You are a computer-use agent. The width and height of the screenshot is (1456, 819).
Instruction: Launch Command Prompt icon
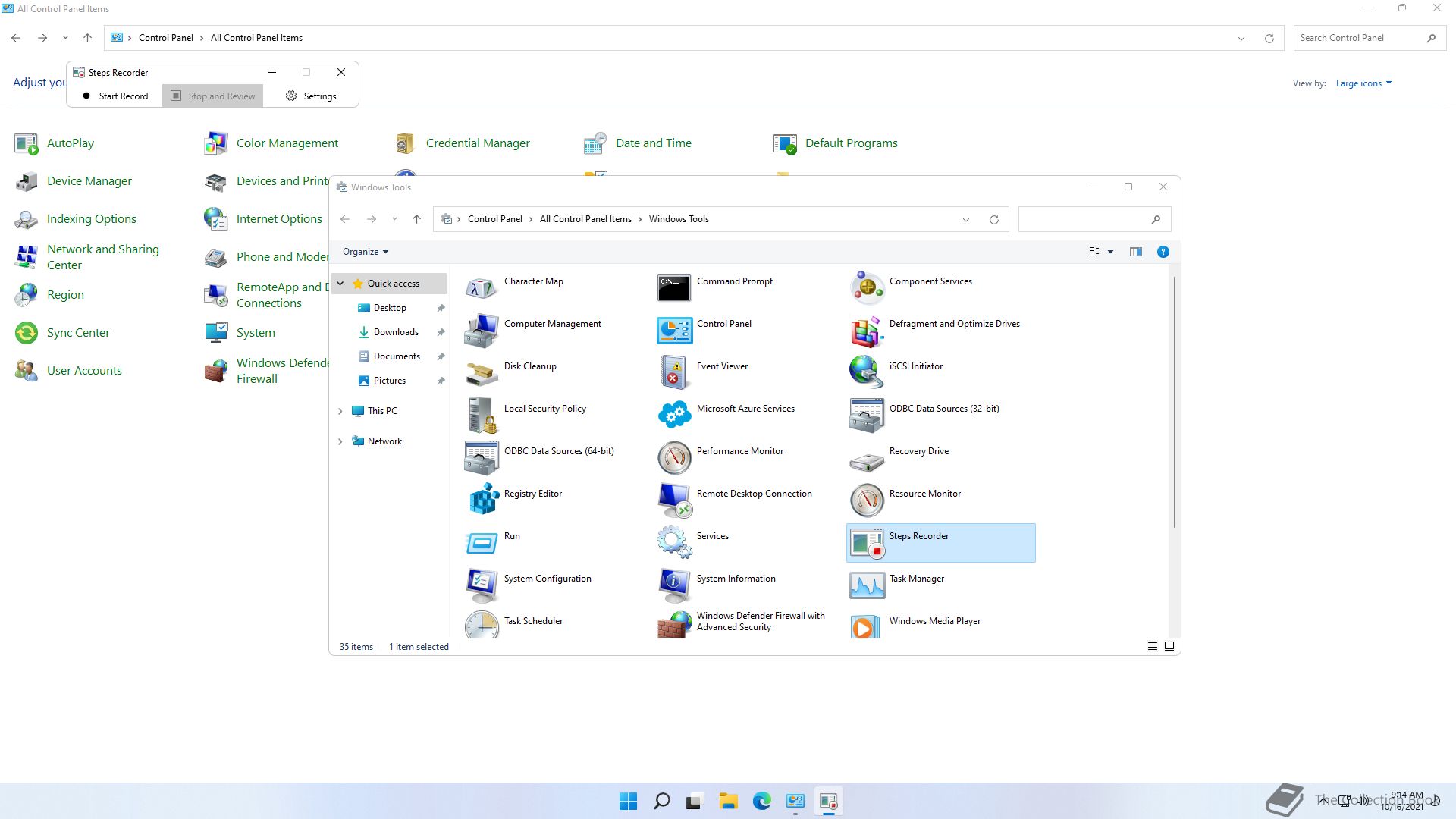click(673, 288)
